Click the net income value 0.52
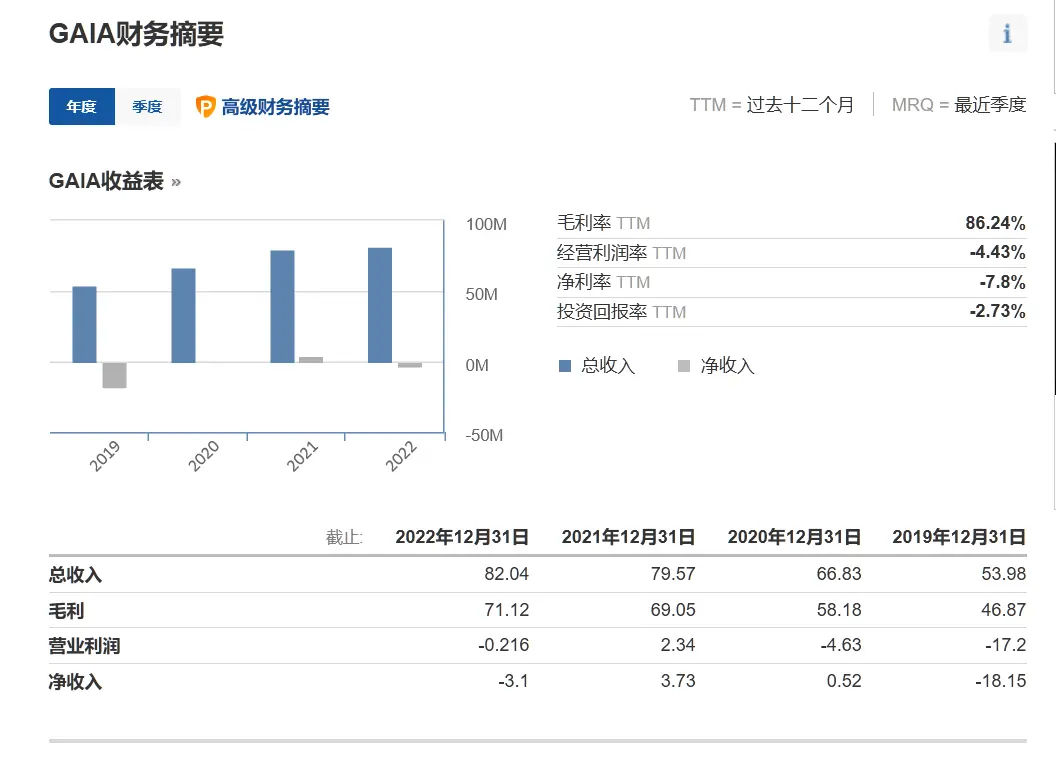Viewport: 1056px width, 758px height. (x=845, y=681)
